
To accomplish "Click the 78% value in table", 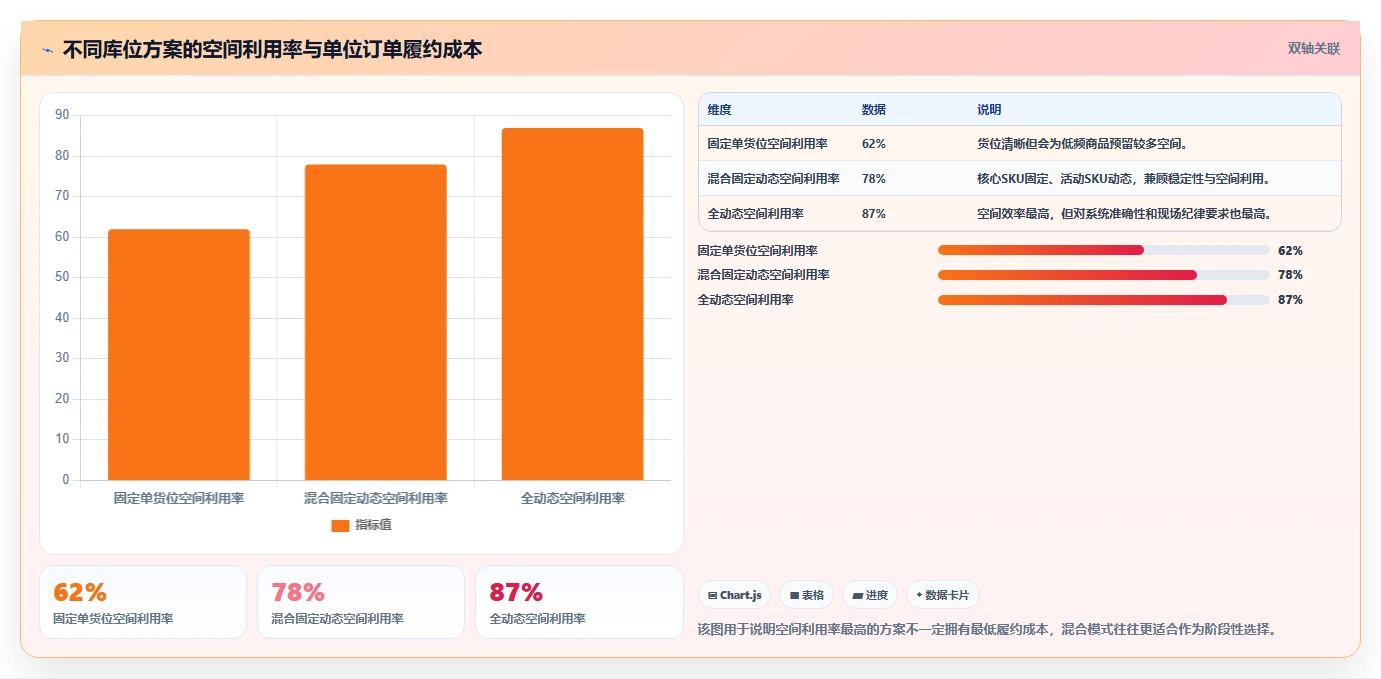I will (874, 179).
